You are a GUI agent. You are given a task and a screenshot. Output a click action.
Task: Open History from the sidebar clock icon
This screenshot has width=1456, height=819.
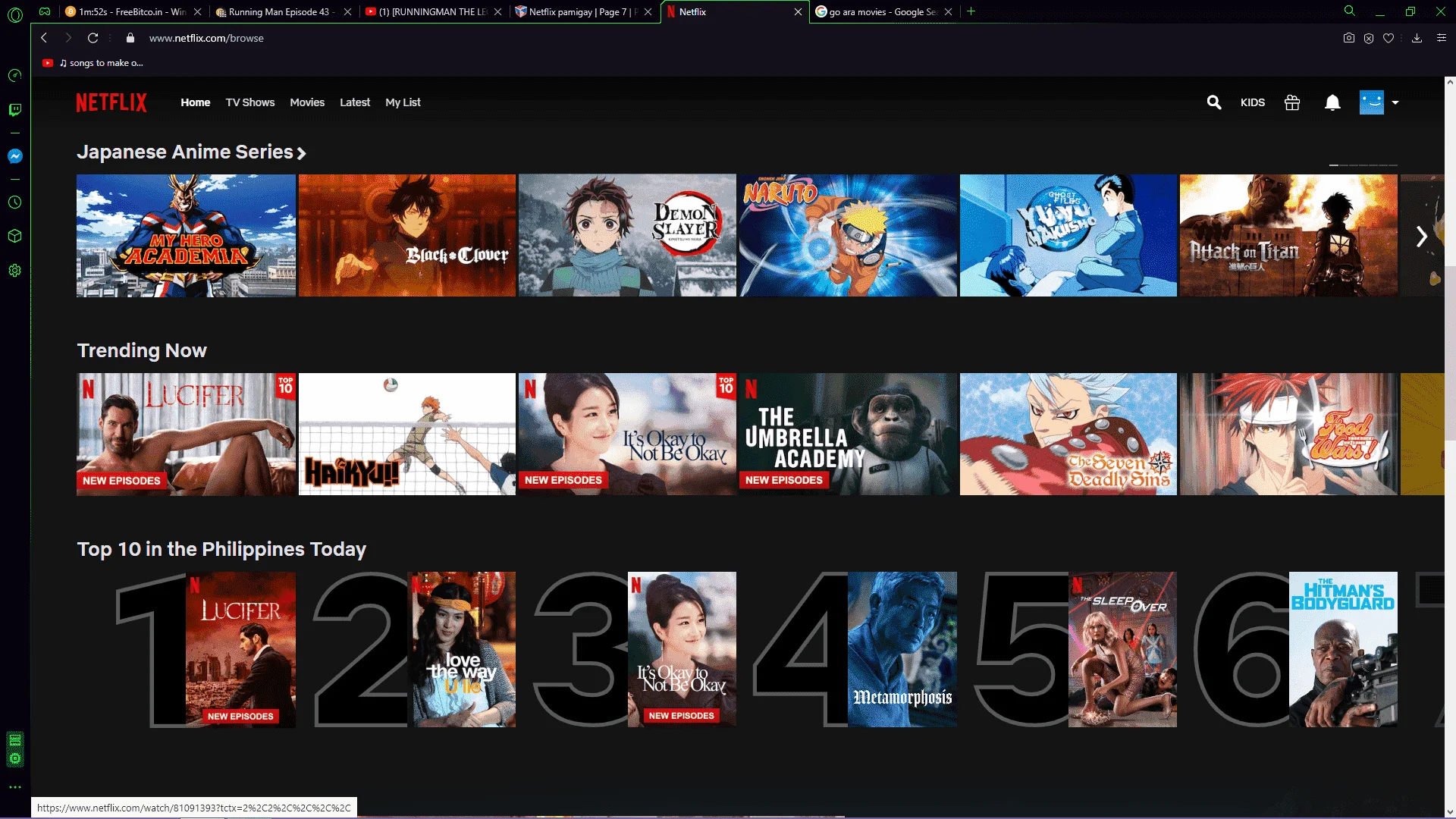click(14, 202)
